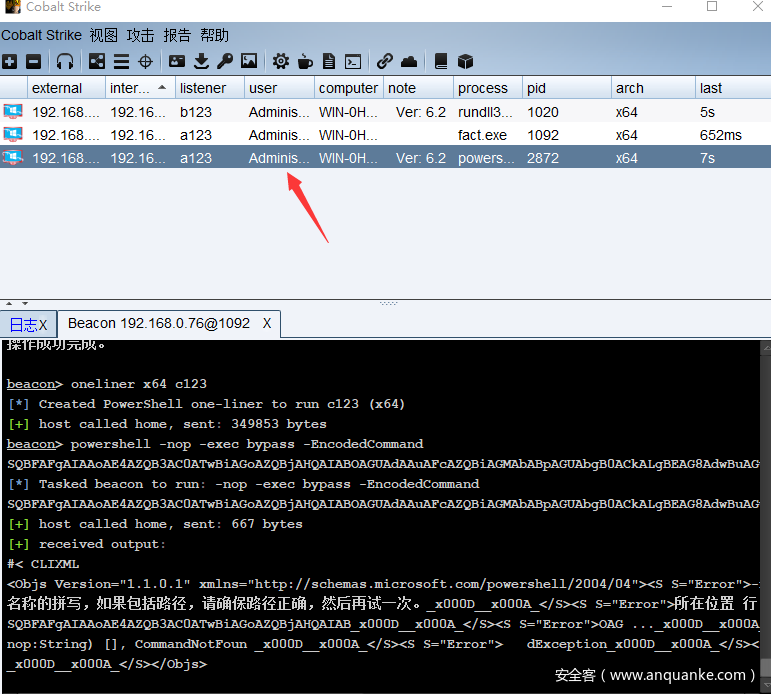Screen dimensions: 771x694
Task: Click the coffee cup Java applet attack icon
Action: point(305,61)
